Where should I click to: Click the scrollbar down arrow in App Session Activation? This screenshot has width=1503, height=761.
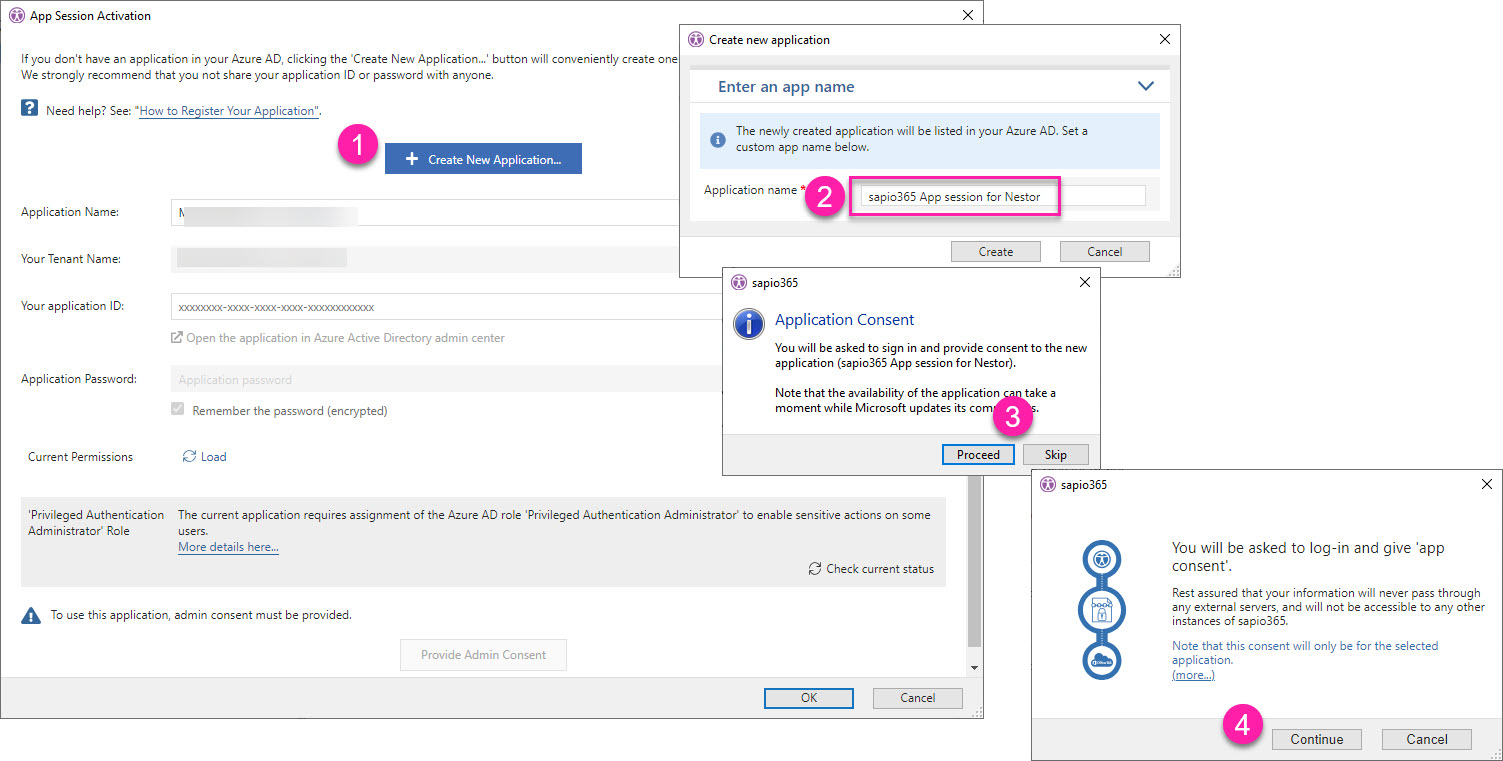(974, 667)
